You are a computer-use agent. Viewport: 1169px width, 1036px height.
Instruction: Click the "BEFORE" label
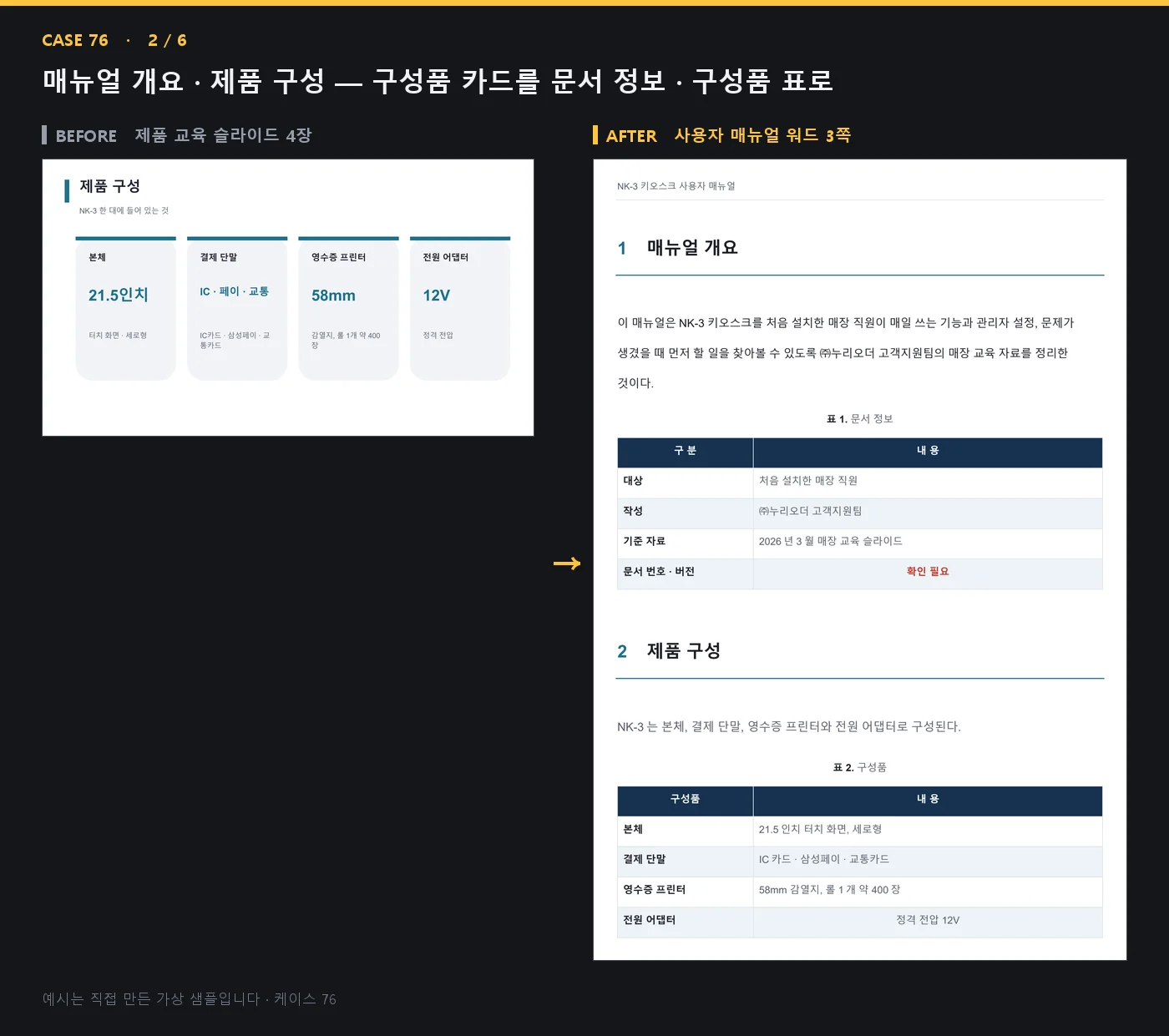86,135
